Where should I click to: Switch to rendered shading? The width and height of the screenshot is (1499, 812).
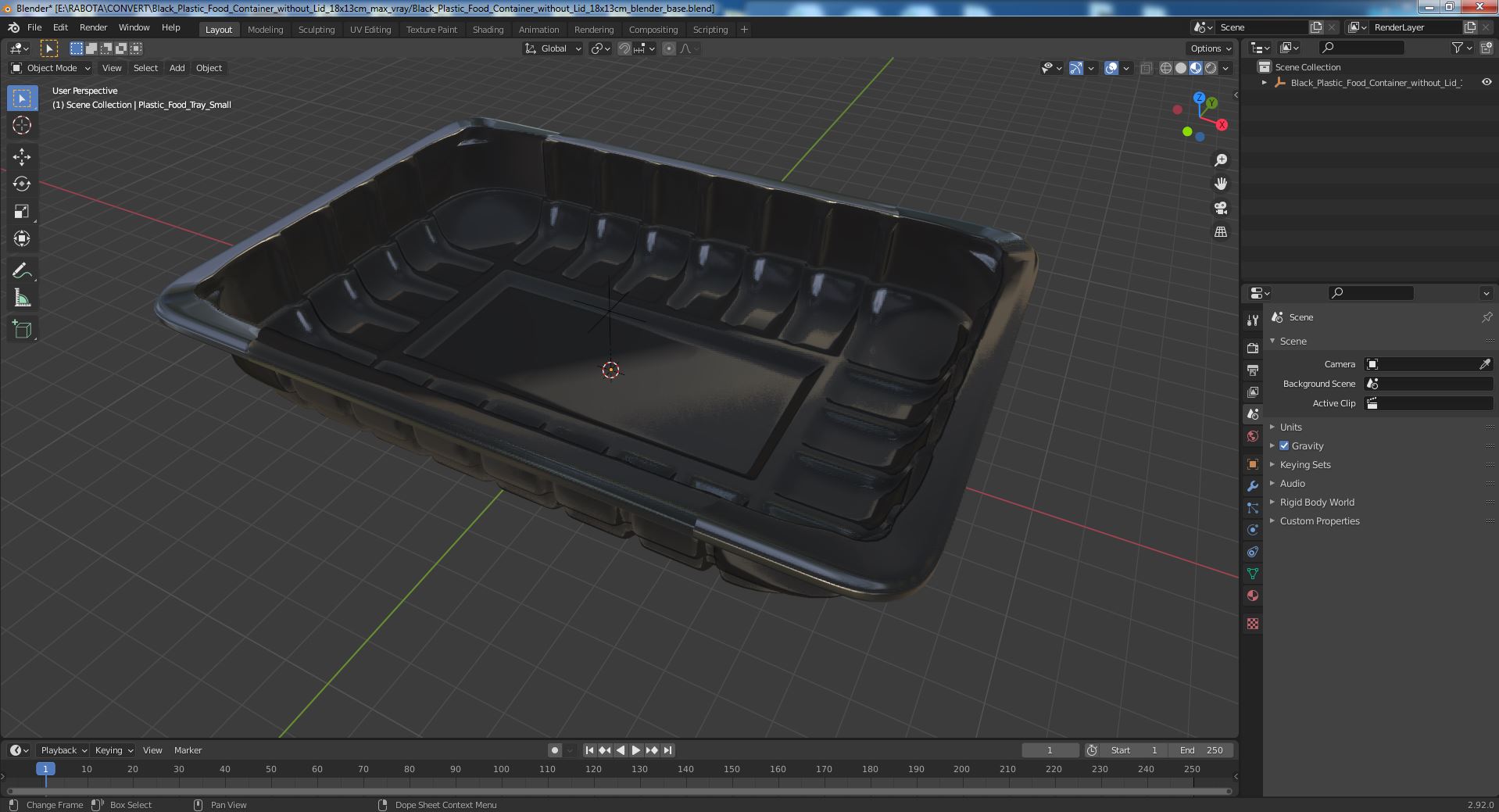tap(1211, 68)
